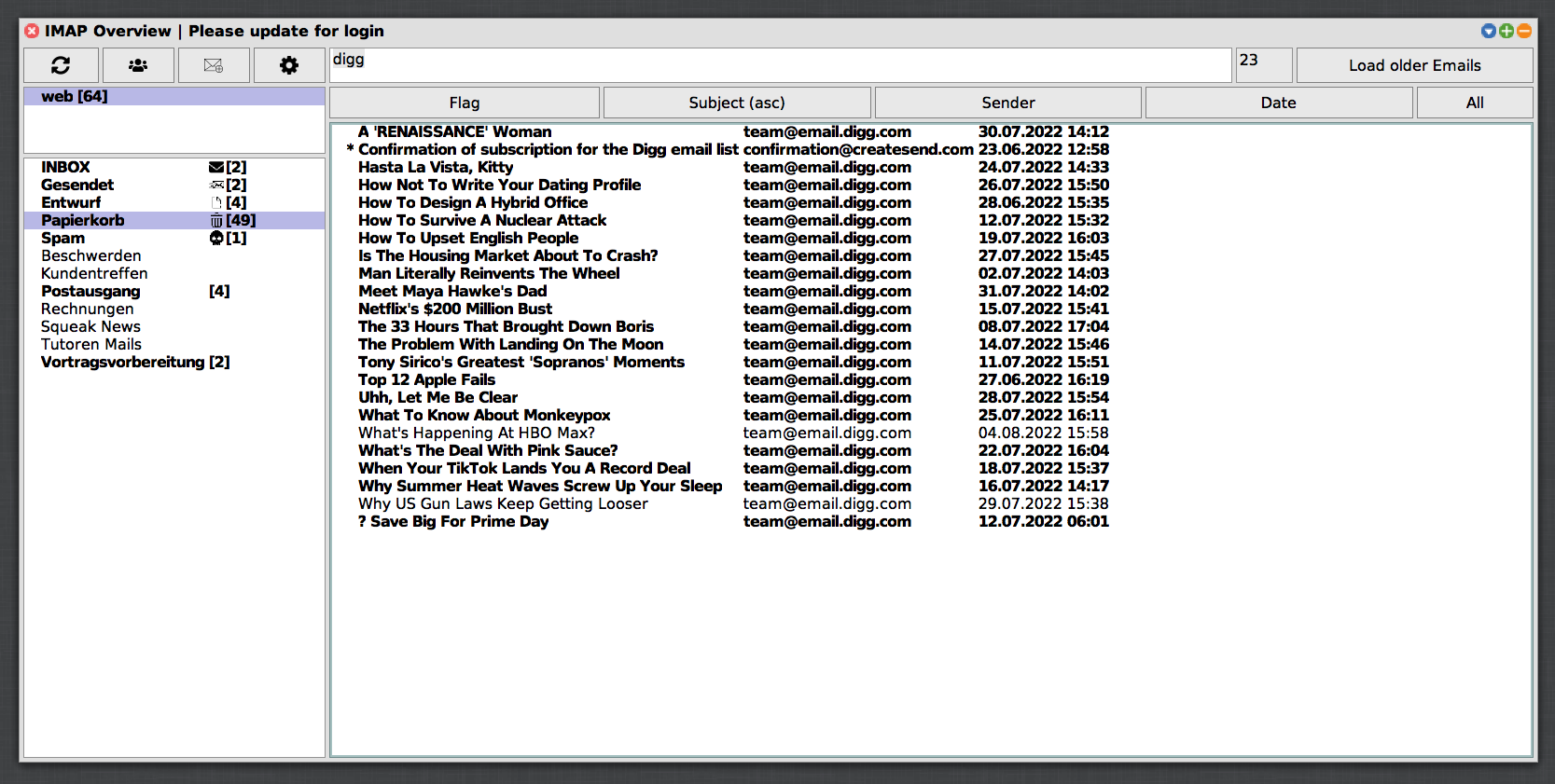
Task: Click the search field containing digg
Action: (781, 65)
